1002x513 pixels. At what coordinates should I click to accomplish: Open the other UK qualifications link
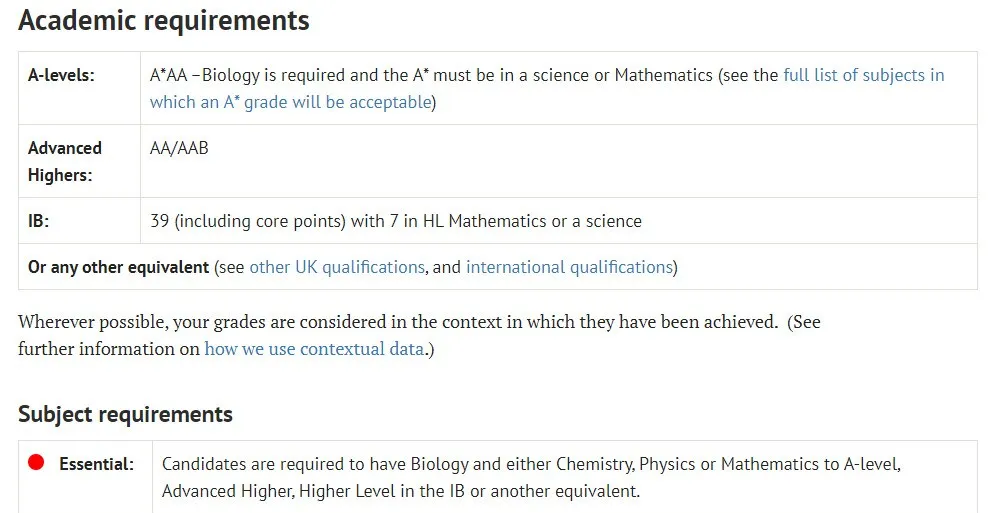tap(337, 267)
